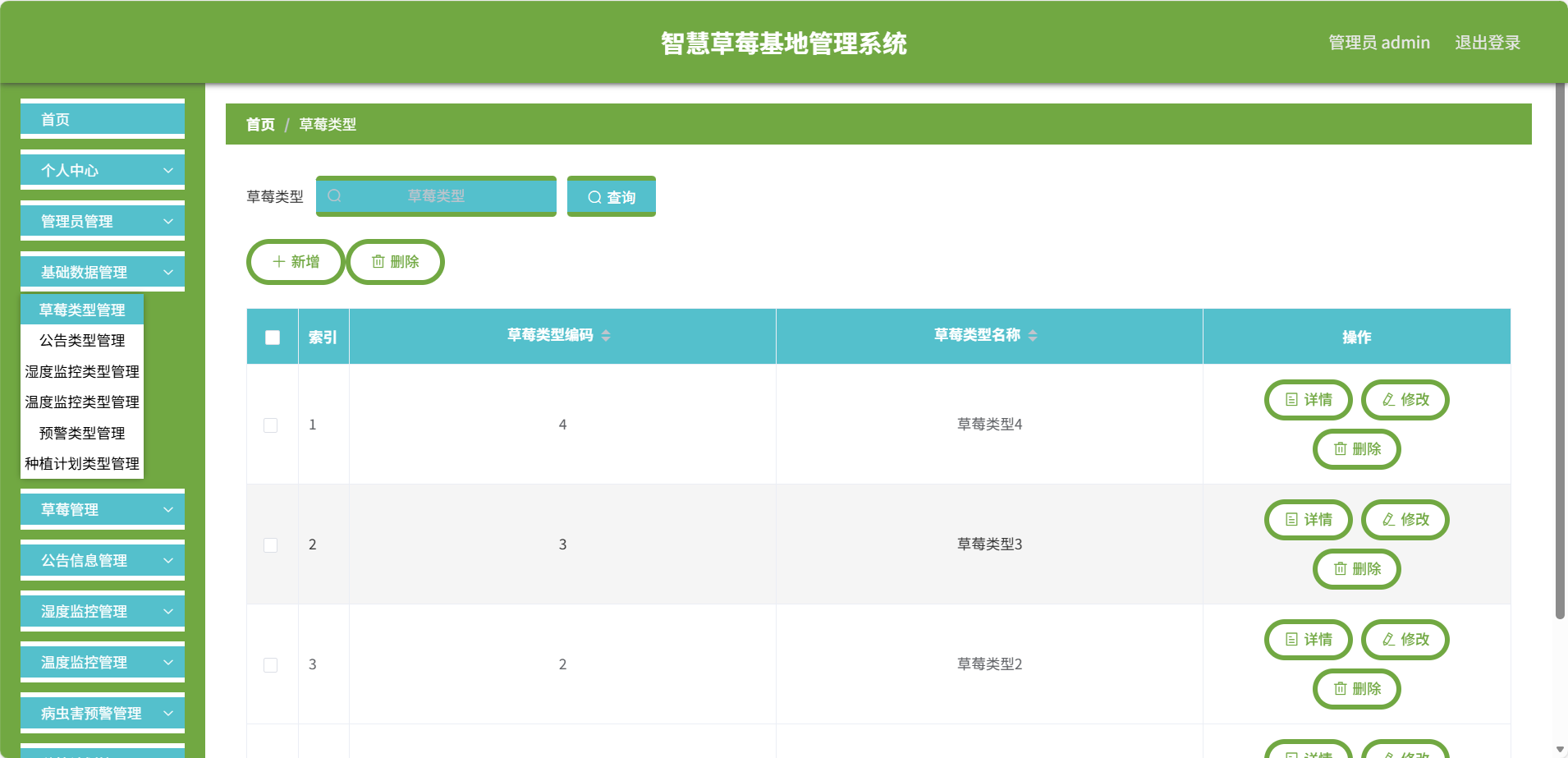Click the trash icon in row 3's 删除 button

pos(1340,688)
